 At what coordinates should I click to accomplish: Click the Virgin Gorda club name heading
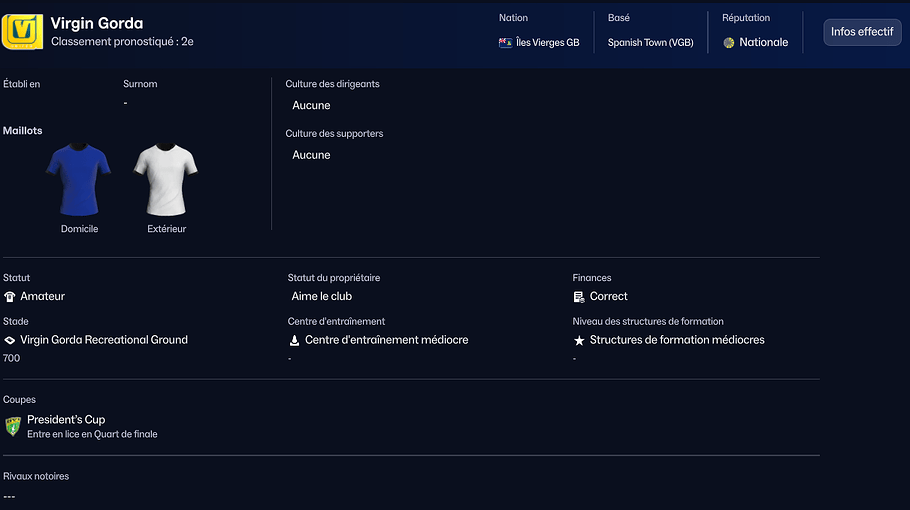tap(97, 23)
